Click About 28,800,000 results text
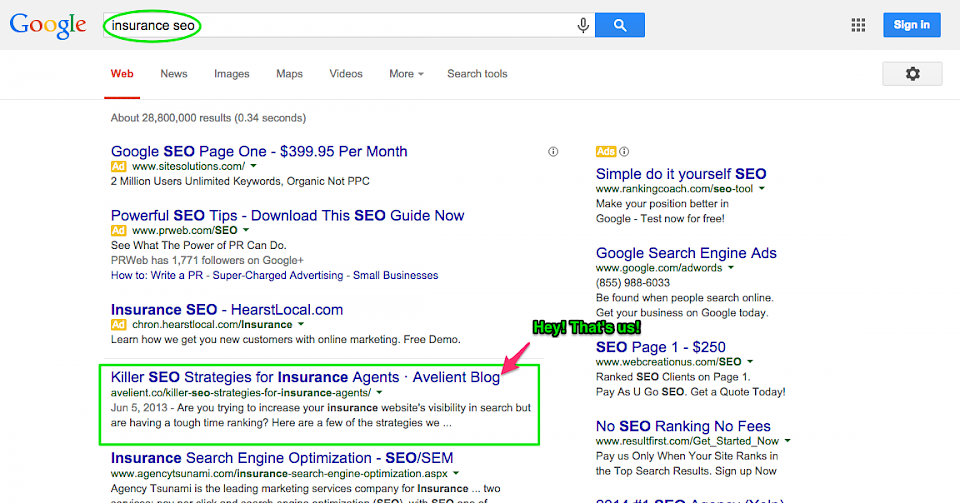The height and width of the screenshot is (503, 960). 208,117
